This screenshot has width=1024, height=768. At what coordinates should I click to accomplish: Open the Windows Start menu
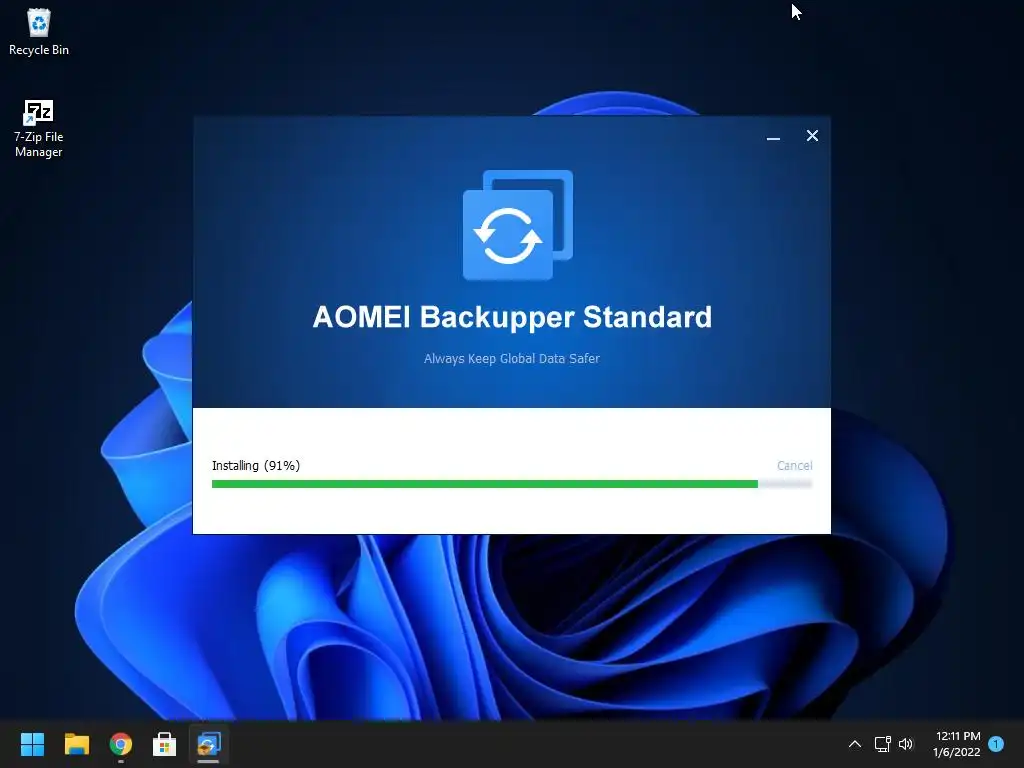pyautogui.click(x=32, y=744)
